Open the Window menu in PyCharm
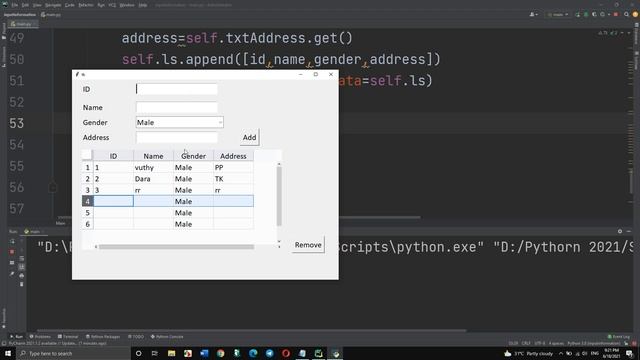This screenshot has width=640, height=360. click(127, 5)
